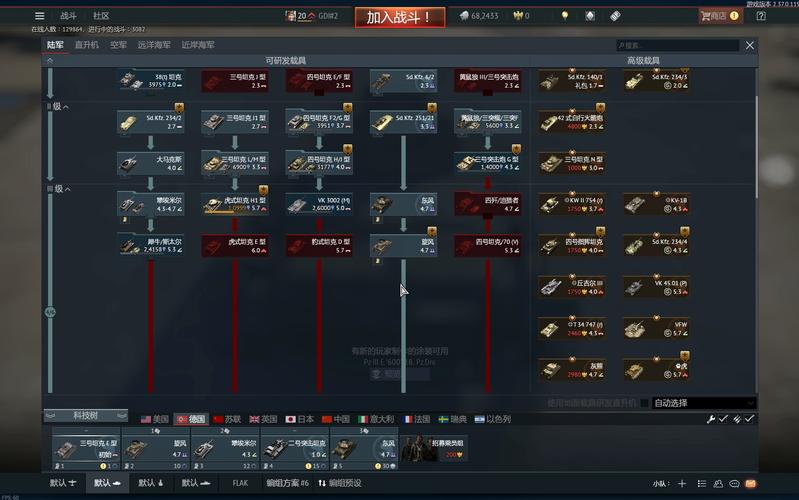Select the 豹式坦克 D 型 locked vehicle
799x500 pixels.
pos(319,245)
